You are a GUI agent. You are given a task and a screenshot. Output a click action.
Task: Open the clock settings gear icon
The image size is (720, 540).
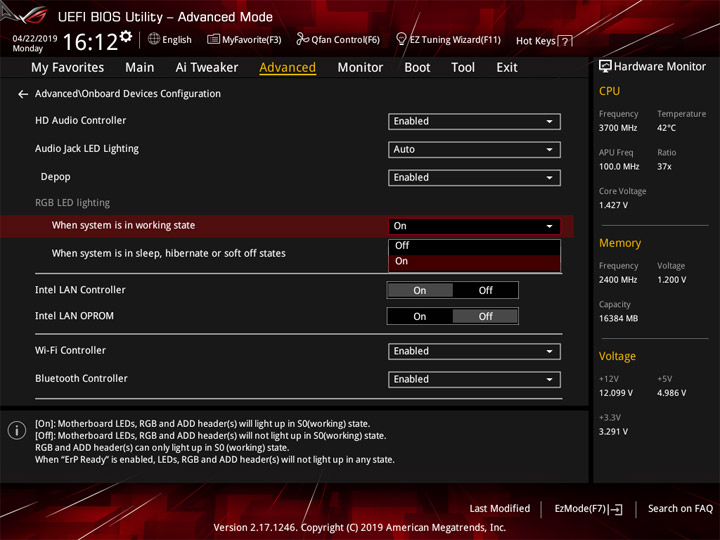pyautogui.click(x=126, y=36)
